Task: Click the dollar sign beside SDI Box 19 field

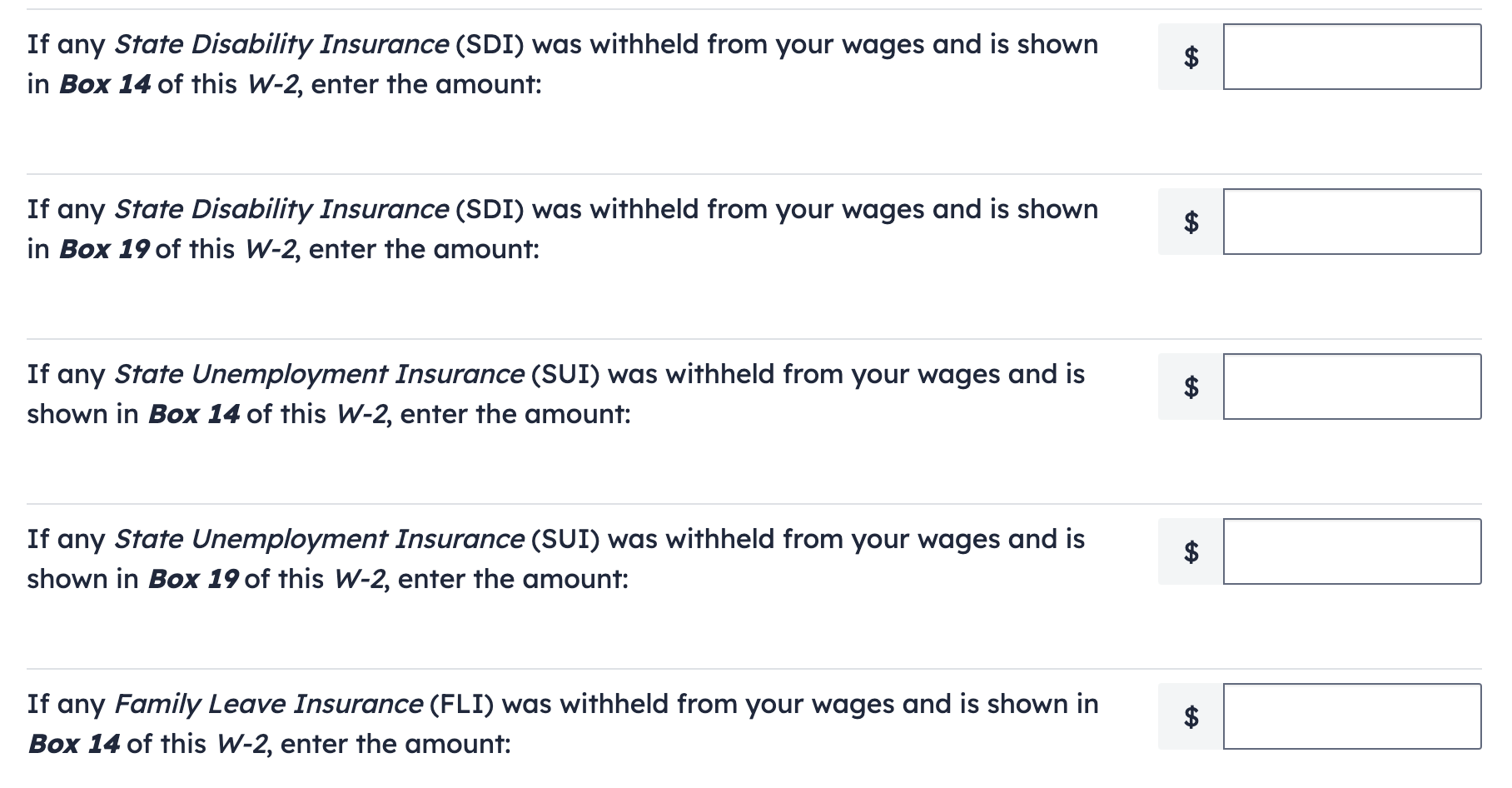Action: tap(1191, 222)
